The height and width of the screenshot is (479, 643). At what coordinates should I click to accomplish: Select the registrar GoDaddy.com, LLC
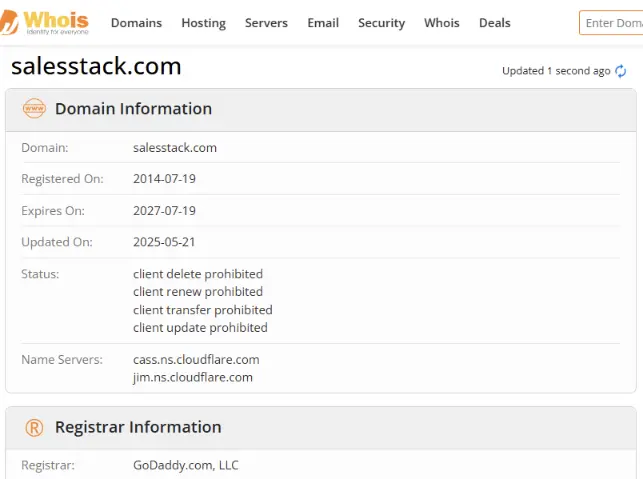(x=185, y=465)
